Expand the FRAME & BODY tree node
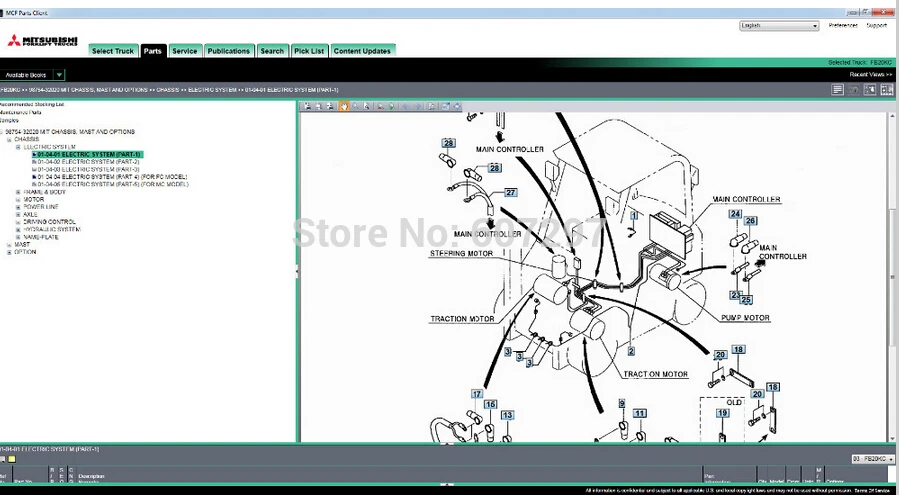901x495 pixels. point(18,192)
